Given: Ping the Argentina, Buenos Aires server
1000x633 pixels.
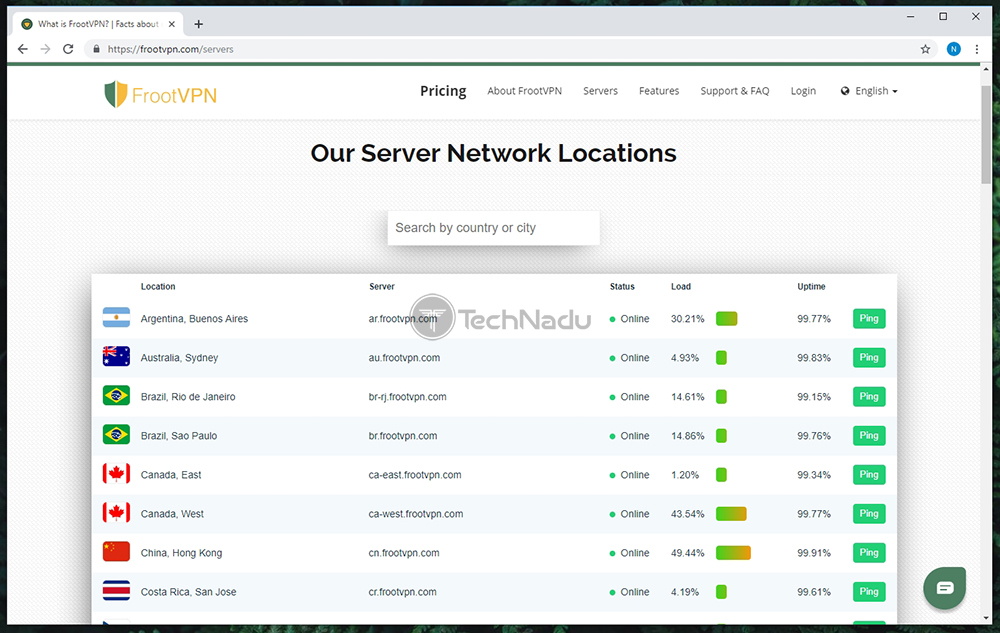Looking at the screenshot, I should pyautogui.click(x=869, y=318).
